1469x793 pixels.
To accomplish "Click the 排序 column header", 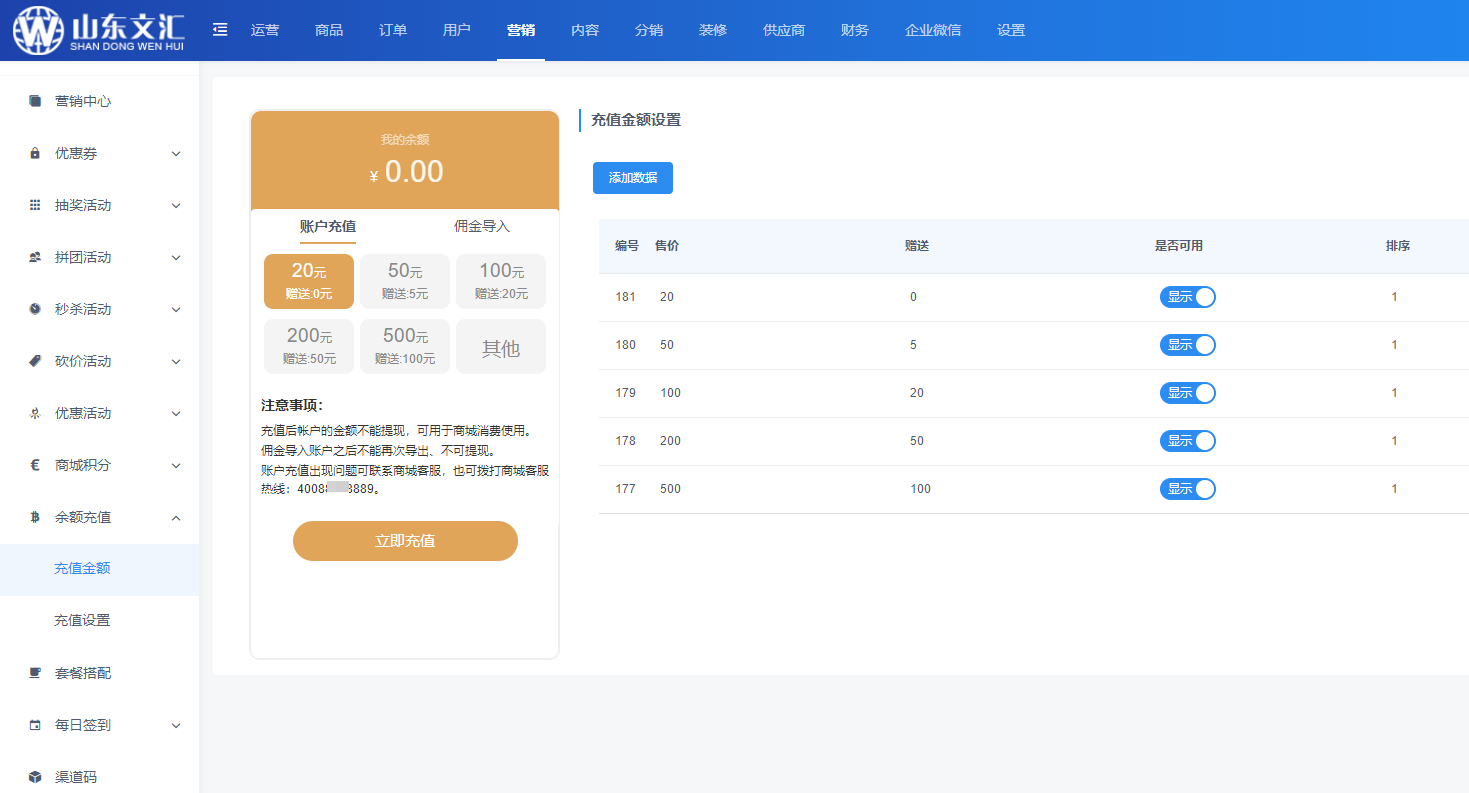I will point(1398,246).
